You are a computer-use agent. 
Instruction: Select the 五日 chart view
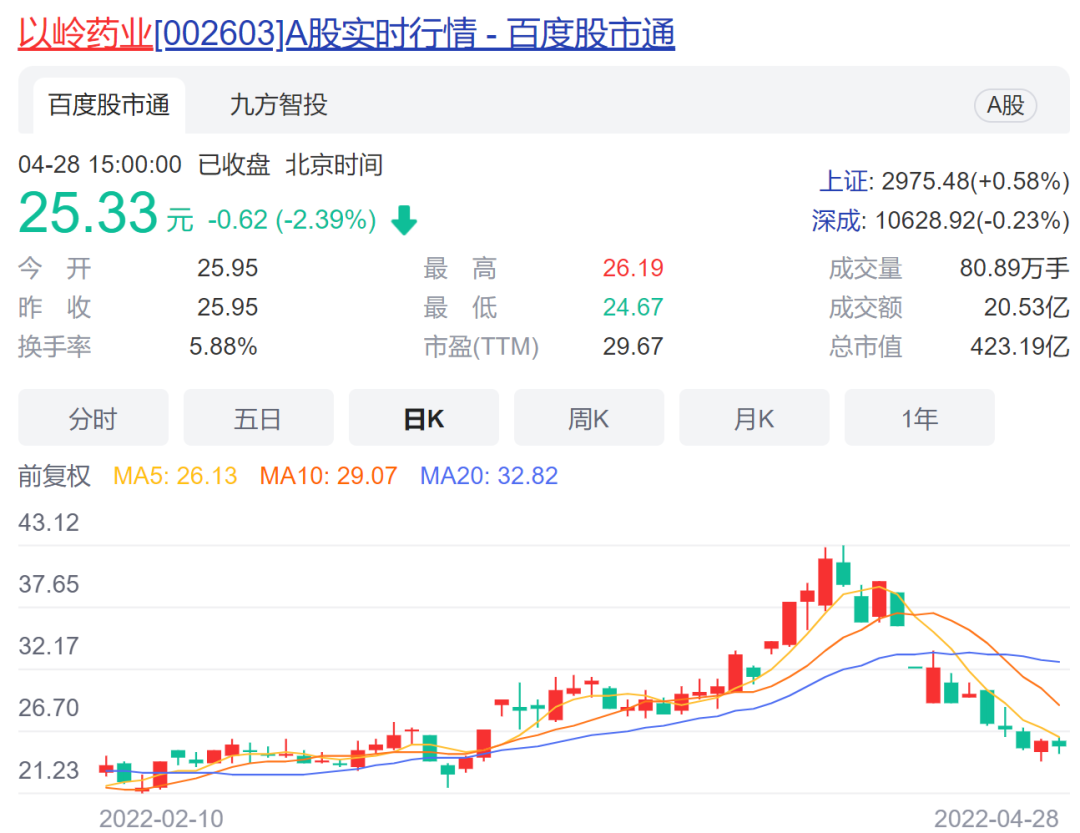(258, 418)
